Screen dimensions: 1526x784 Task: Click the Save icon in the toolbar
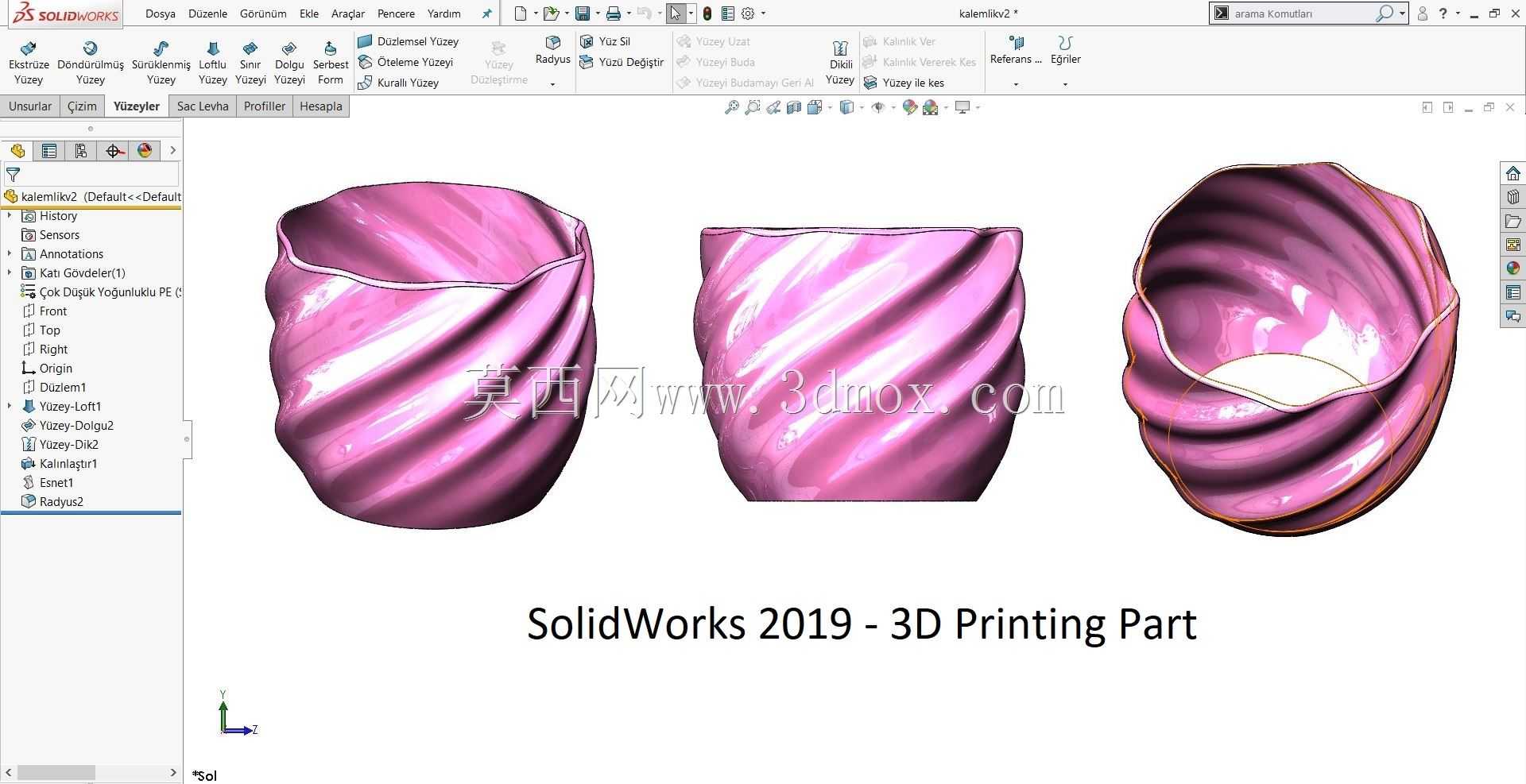click(x=583, y=14)
